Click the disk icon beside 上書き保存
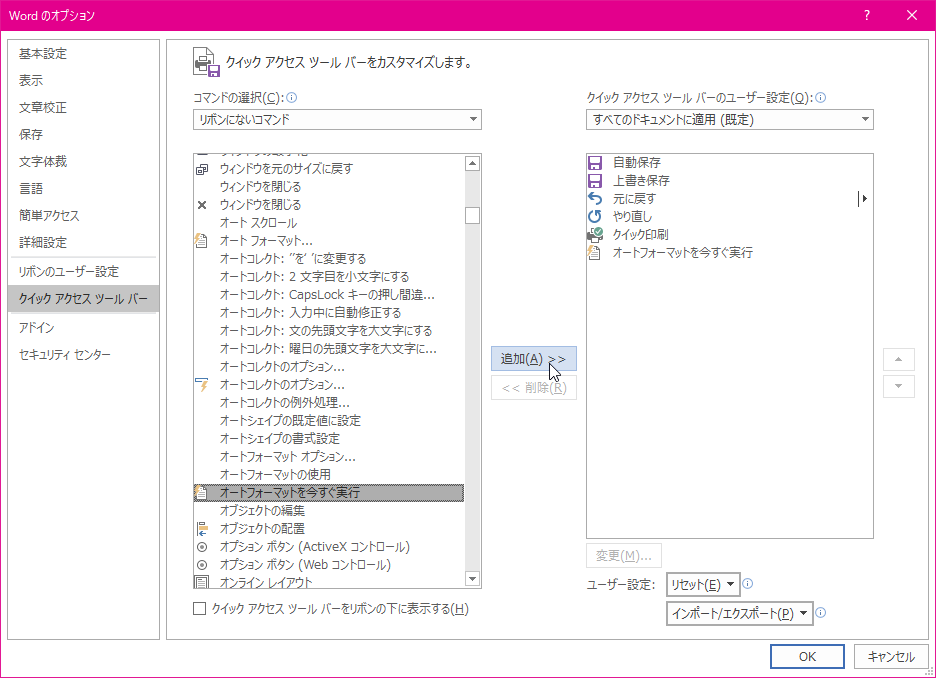This screenshot has width=936, height=678. tap(595, 180)
